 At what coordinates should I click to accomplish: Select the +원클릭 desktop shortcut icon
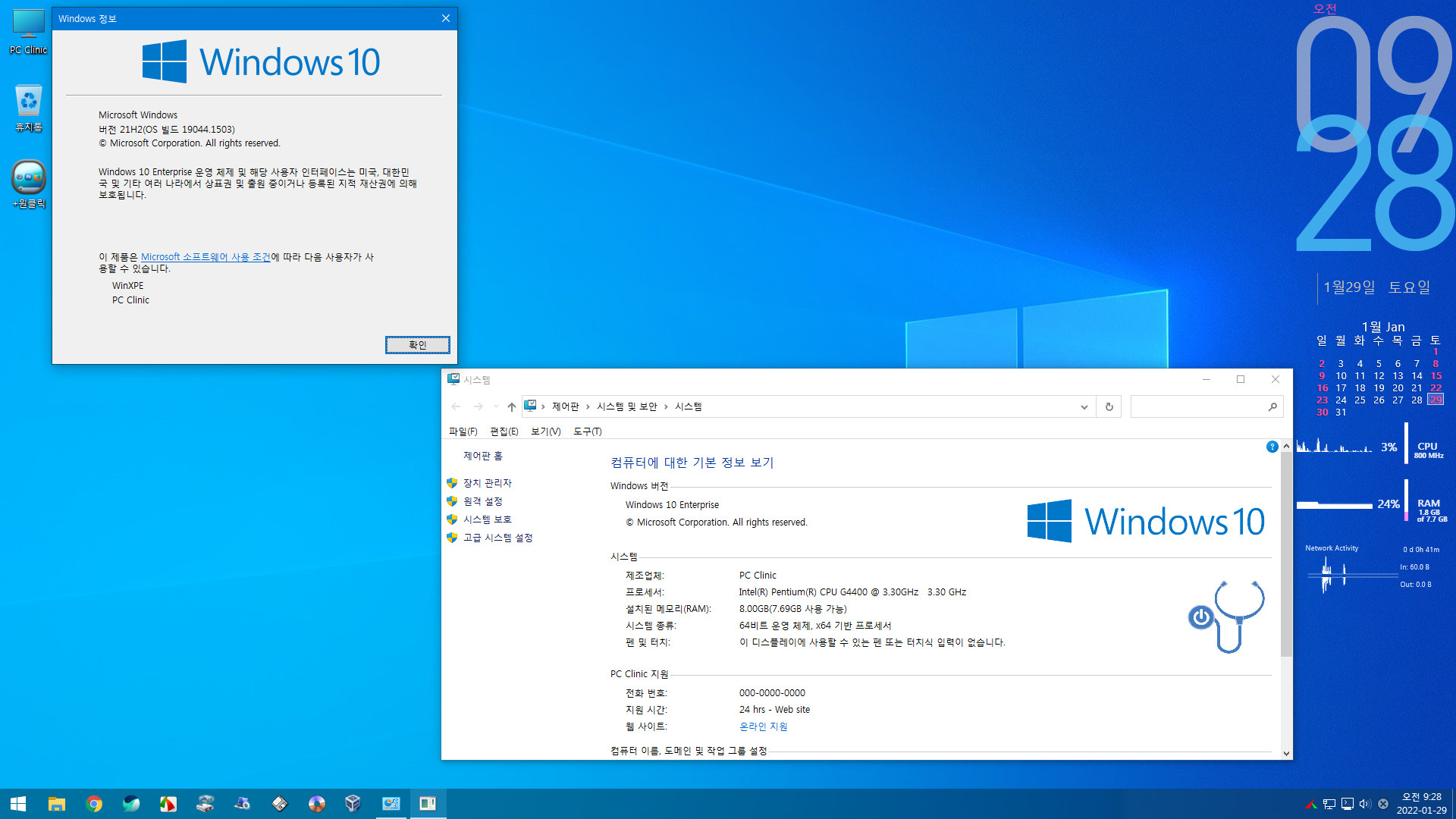pos(29,184)
